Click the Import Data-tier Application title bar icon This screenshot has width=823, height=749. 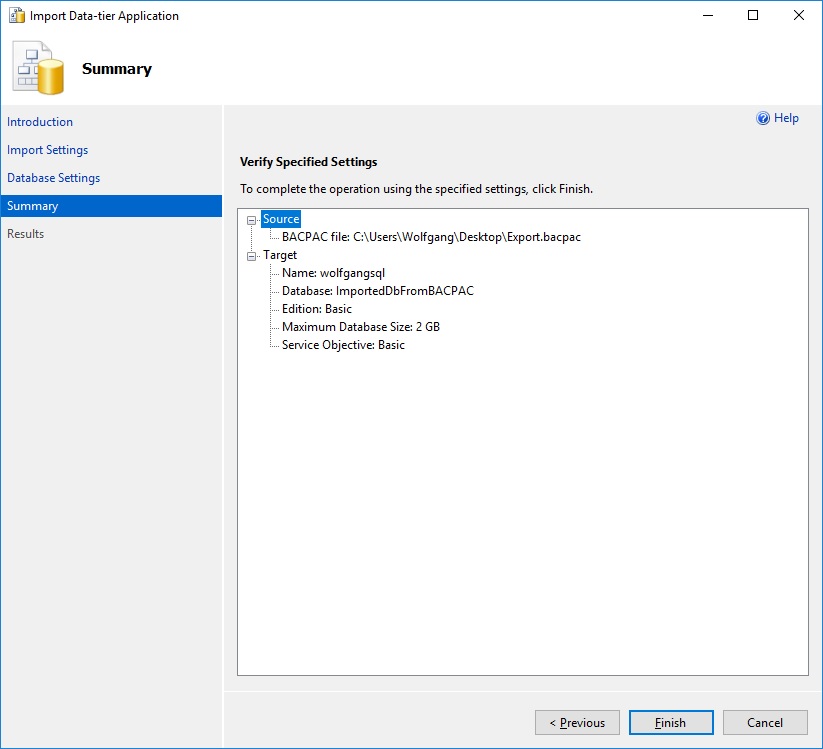16,16
